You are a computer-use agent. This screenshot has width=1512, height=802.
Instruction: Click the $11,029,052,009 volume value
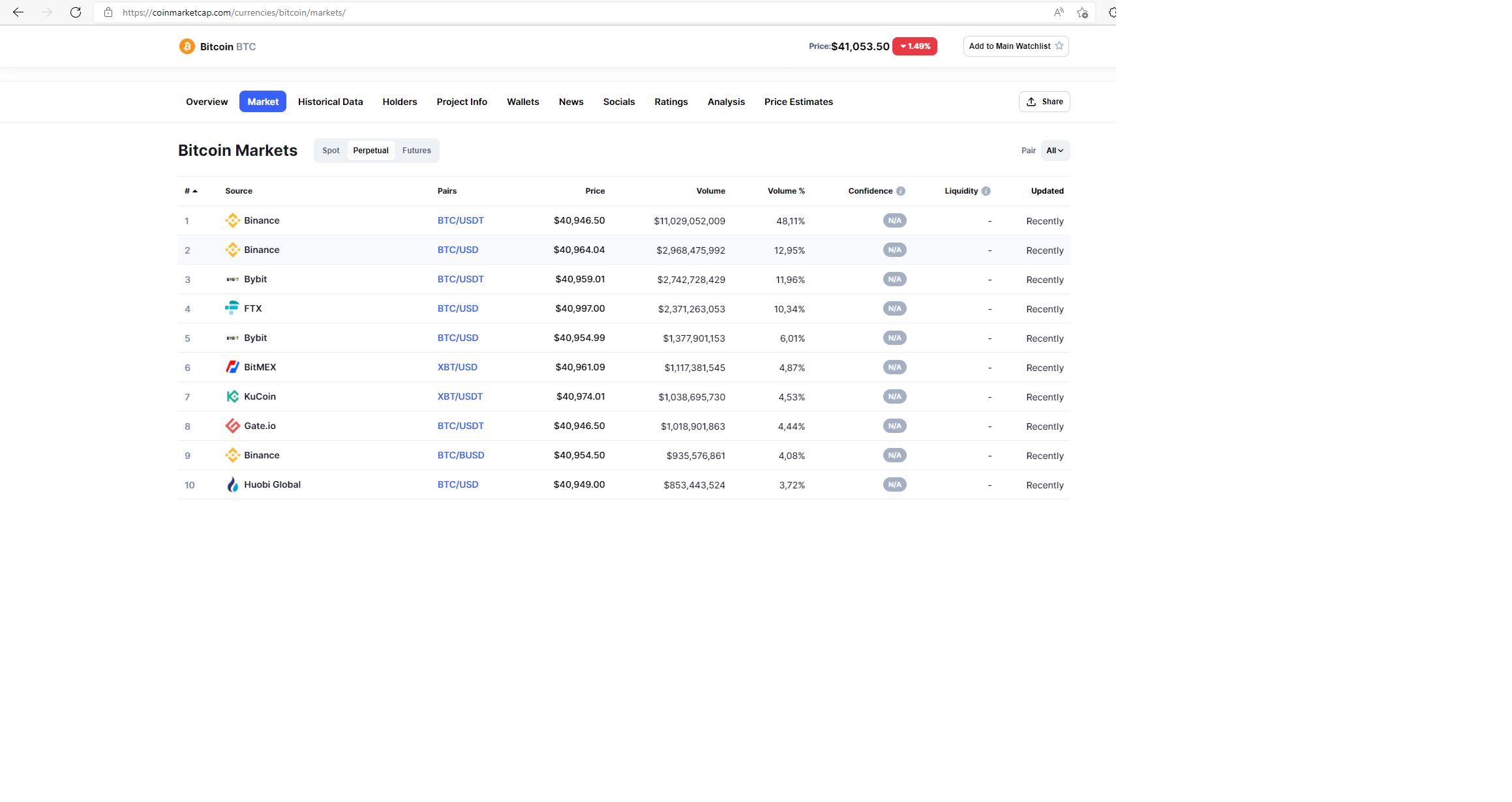point(689,221)
